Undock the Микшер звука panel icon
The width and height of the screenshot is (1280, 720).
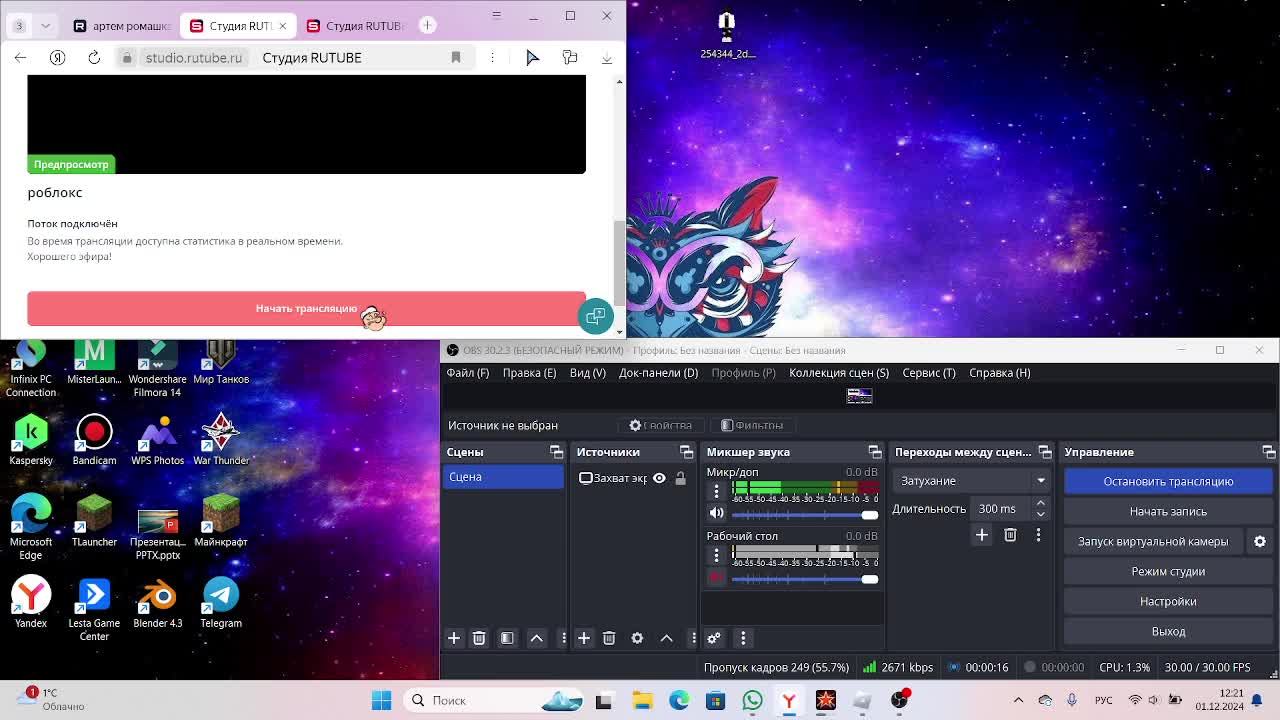(875, 452)
